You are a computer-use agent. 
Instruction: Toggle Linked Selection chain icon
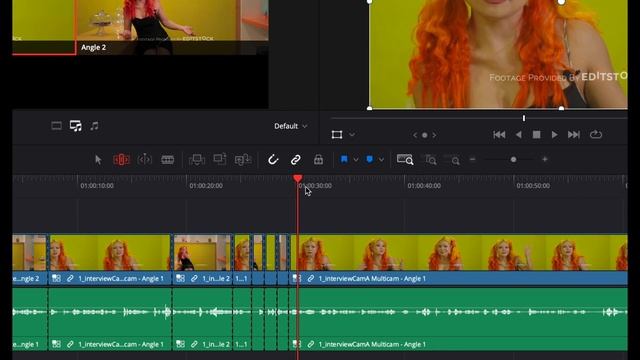click(296, 160)
